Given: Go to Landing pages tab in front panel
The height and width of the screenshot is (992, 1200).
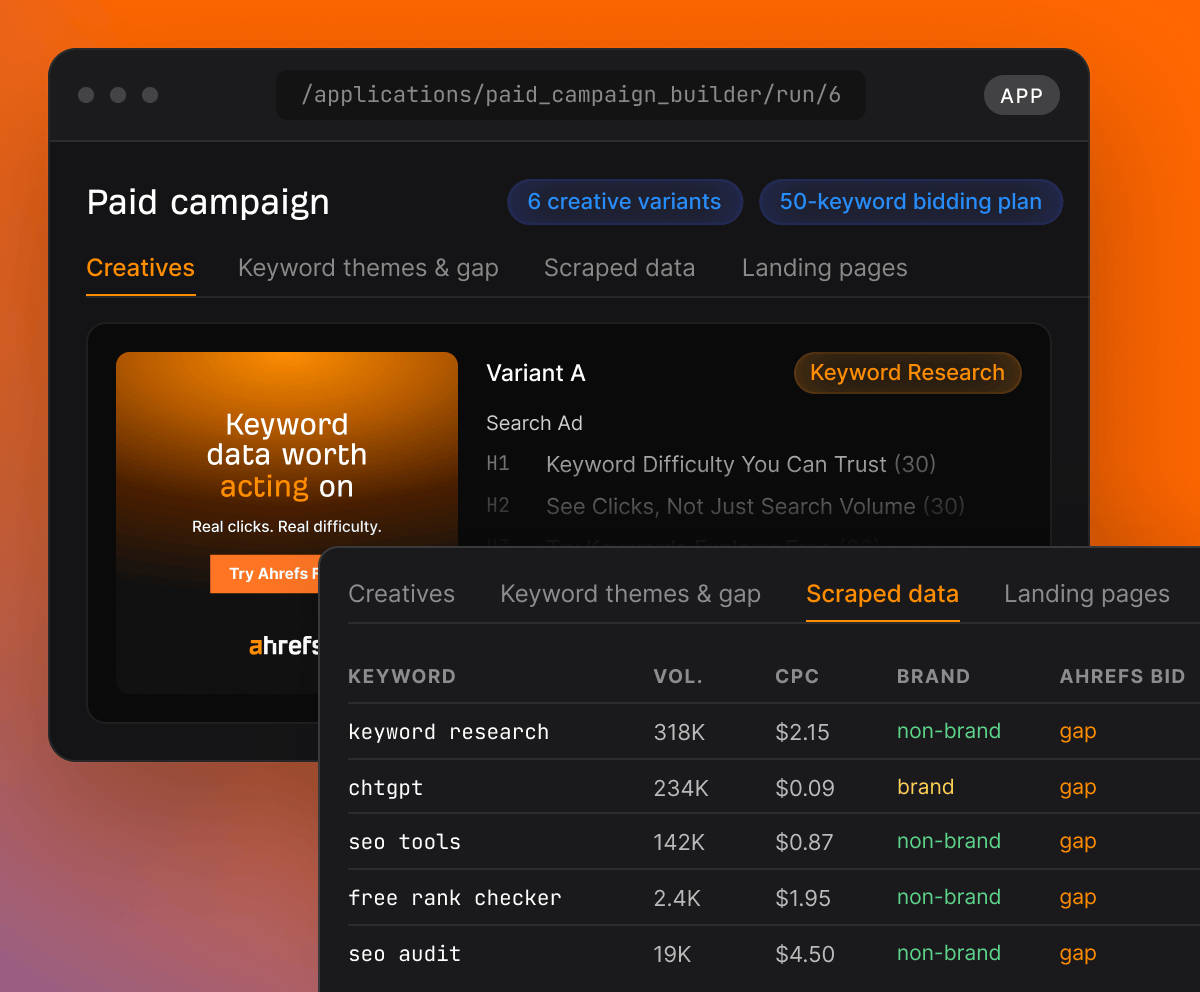Looking at the screenshot, I should click(1087, 594).
